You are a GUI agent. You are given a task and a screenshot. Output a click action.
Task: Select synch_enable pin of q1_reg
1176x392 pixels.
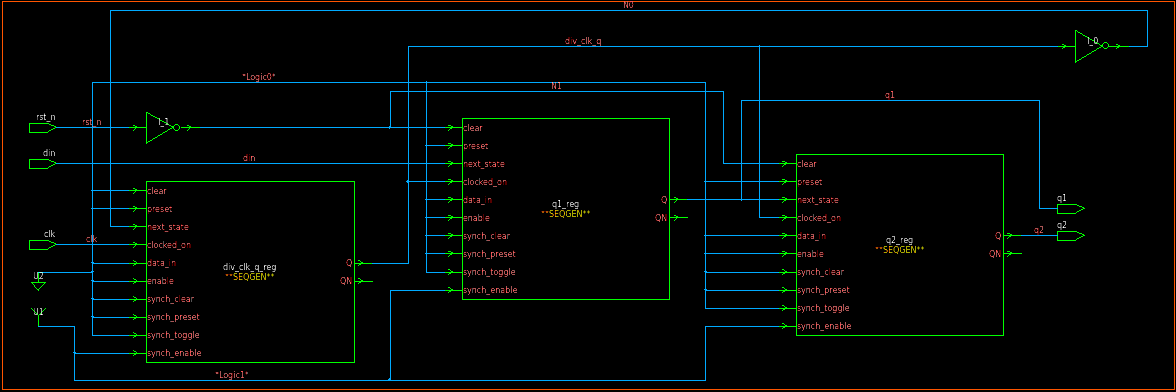click(x=490, y=289)
